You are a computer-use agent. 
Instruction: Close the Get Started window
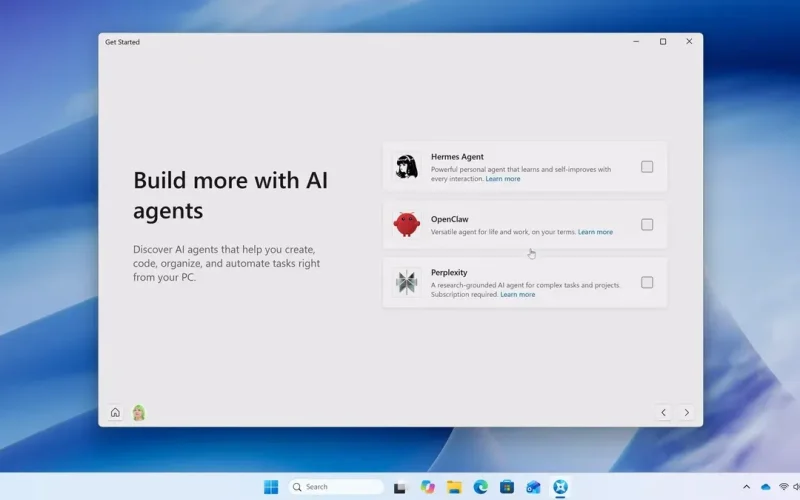pos(689,41)
